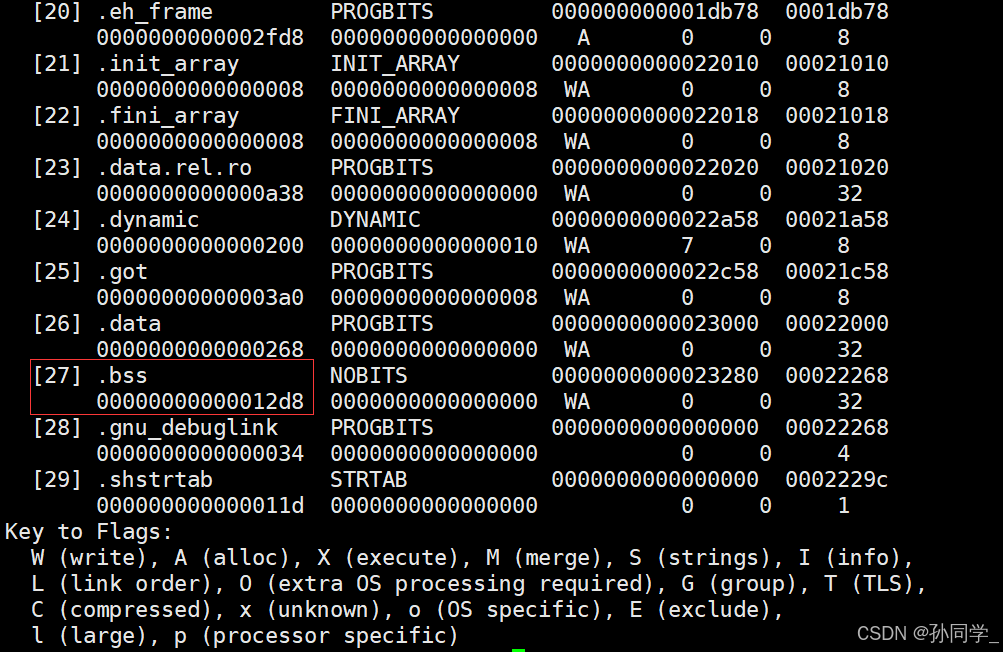This screenshot has width=1003, height=652.
Task: Click address 0000000000022010
Action: click(x=655, y=64)
